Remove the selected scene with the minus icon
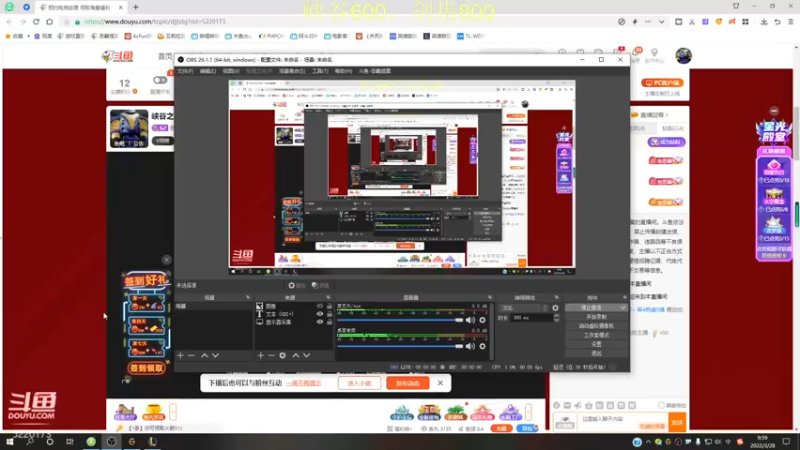 (191, 356)
